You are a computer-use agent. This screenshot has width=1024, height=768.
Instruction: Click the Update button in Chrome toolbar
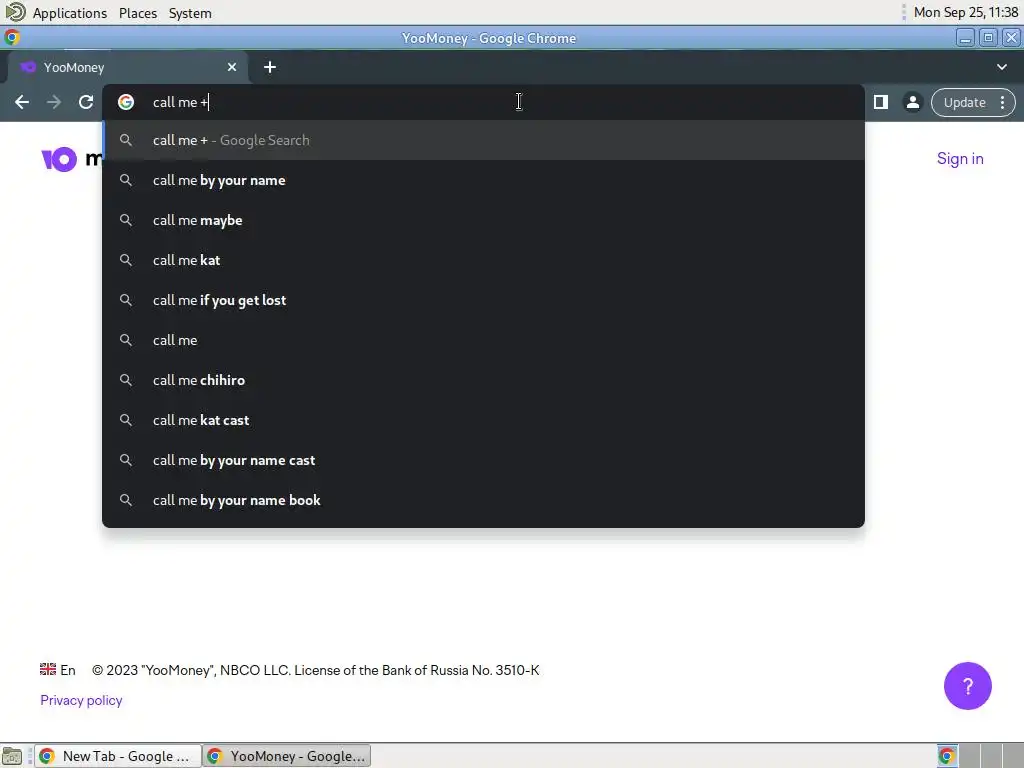tap(965, 103)
